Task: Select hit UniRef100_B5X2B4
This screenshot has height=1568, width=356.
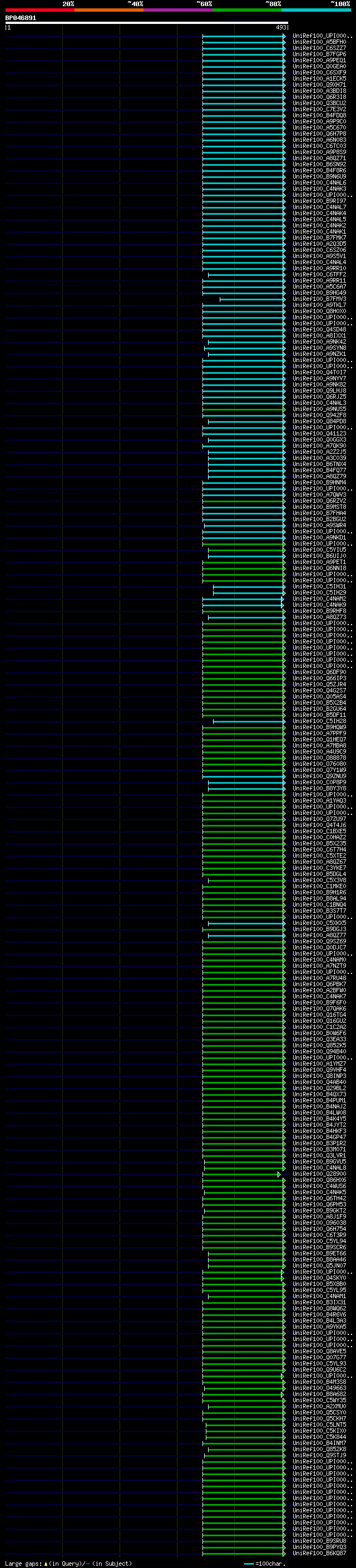Action: [319, 703]
